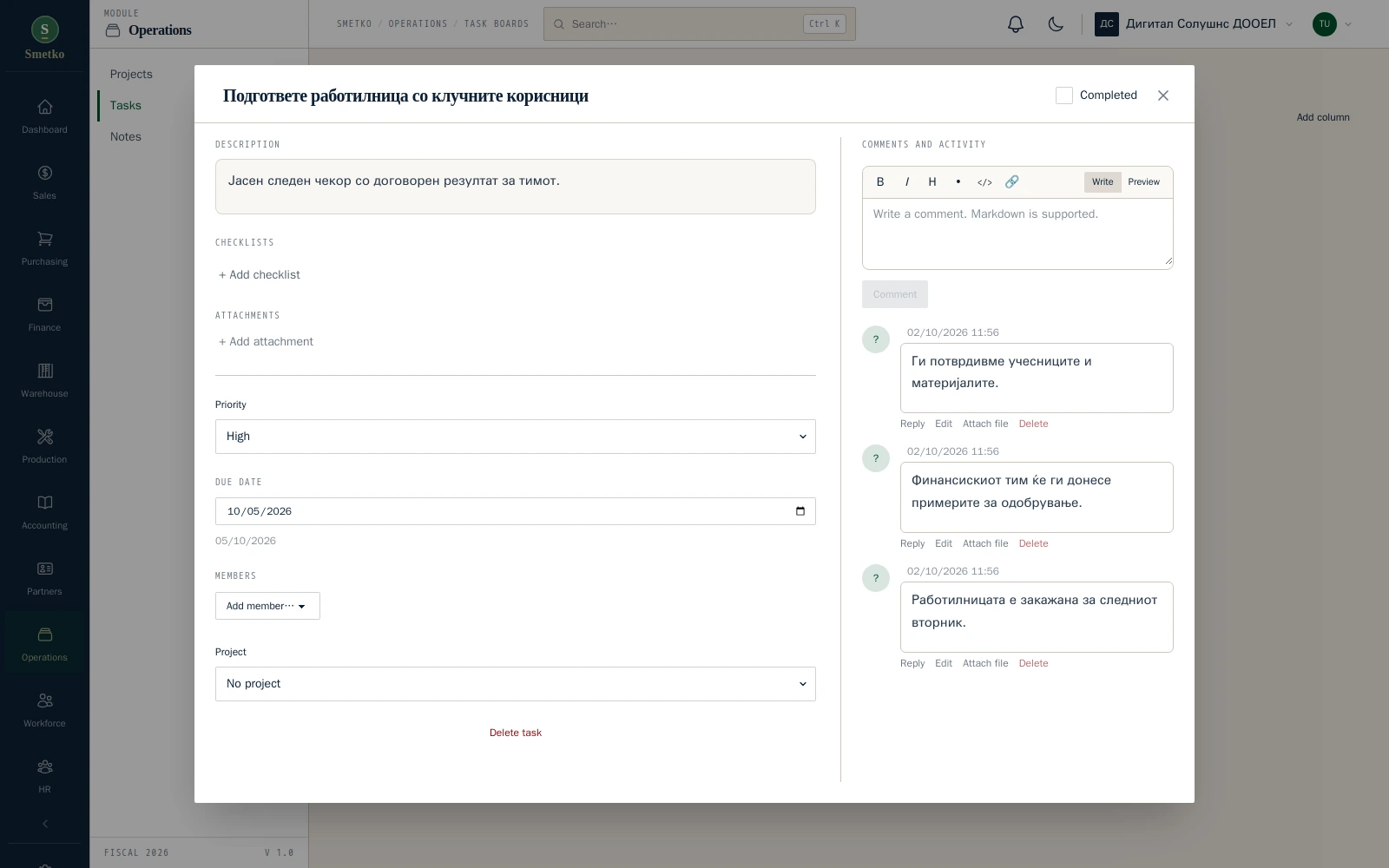Switch to the Preview tab
The width and height of the screenshot is (1389, 868).
1143,182
